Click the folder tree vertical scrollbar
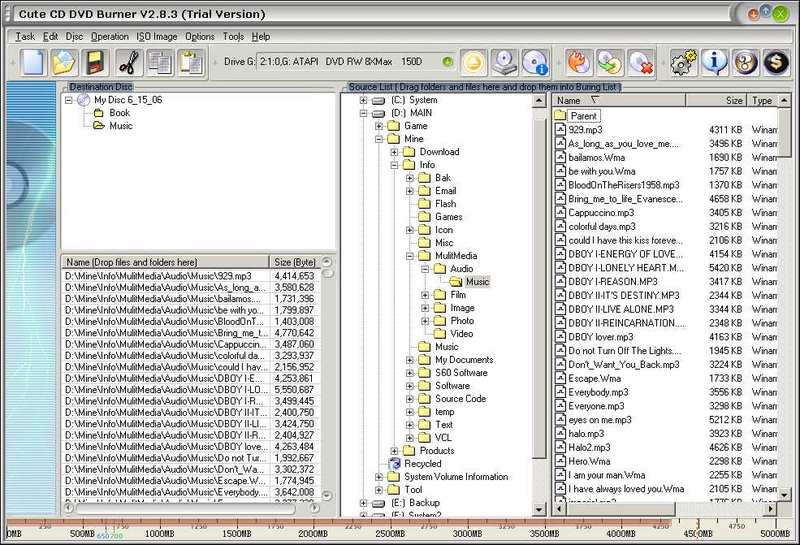800x545 pixels. point(539,305)
